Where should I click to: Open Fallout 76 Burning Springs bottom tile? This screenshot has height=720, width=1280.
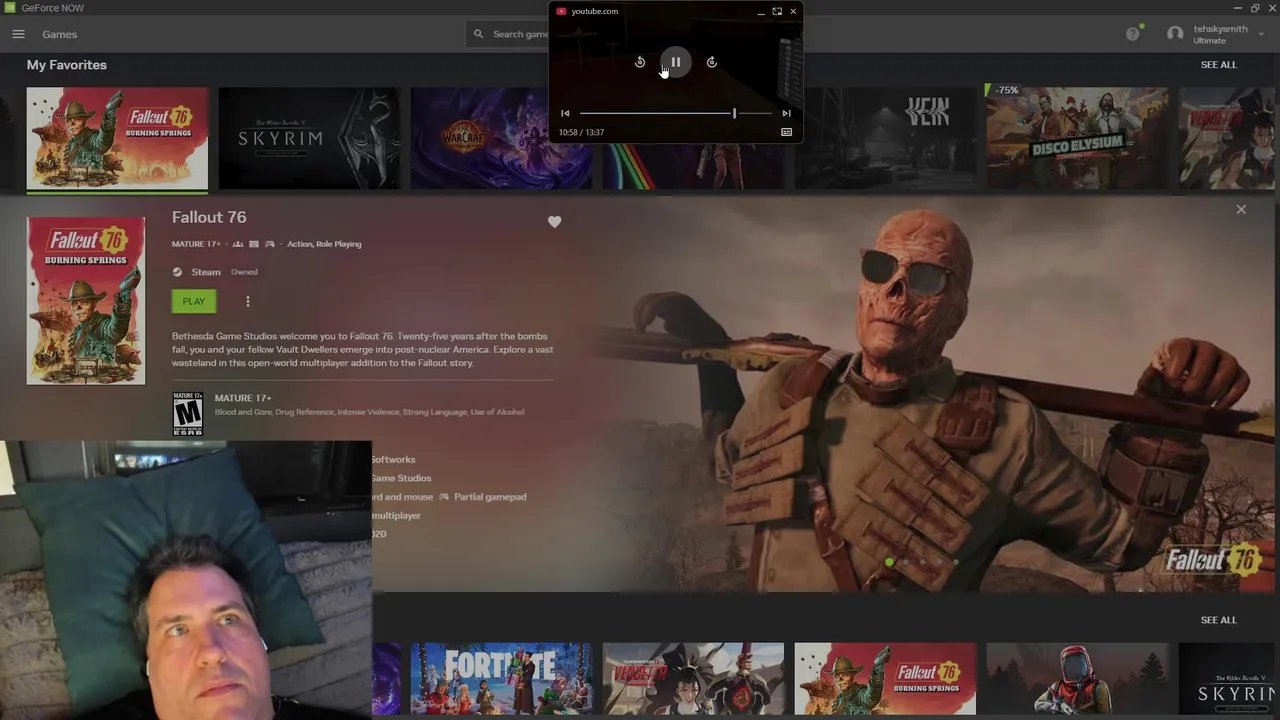(x=885, y=678)
